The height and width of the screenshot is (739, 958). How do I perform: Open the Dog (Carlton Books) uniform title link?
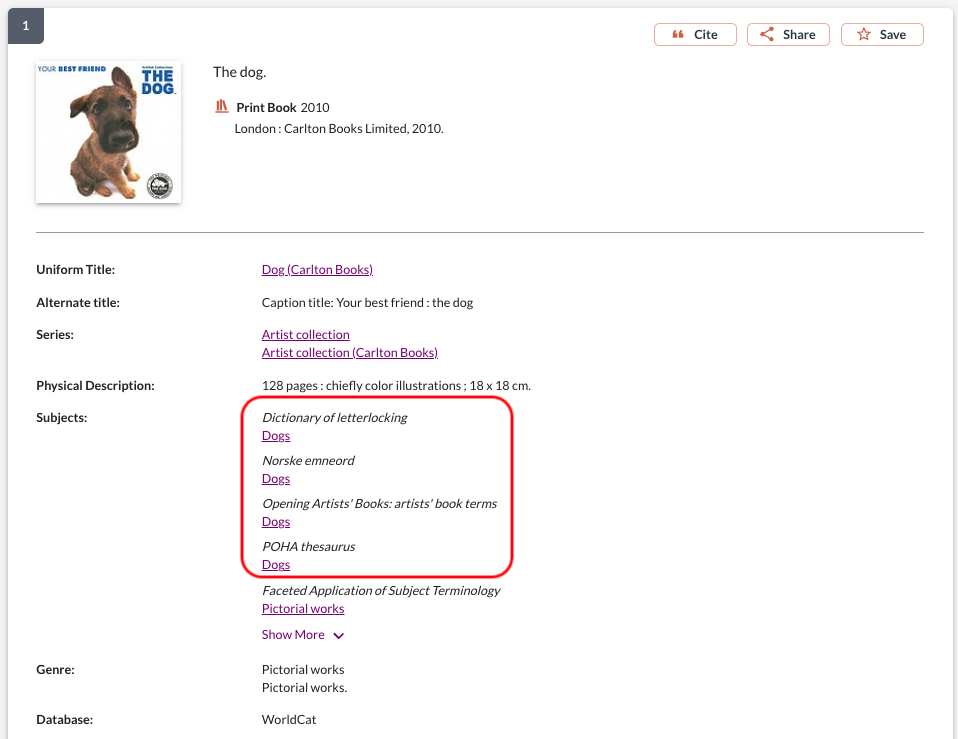[x=317, y=270]
